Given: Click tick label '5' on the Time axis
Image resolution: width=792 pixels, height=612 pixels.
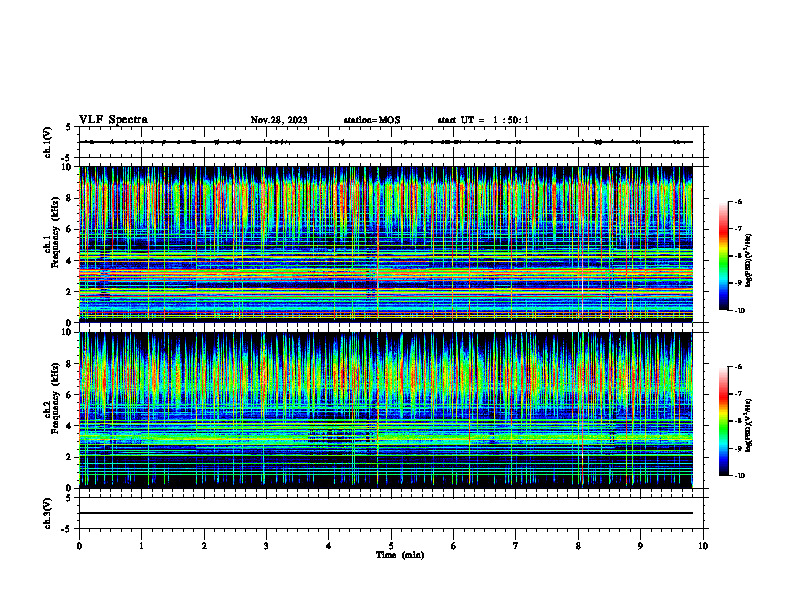Looking at the screenshot, I should [391, 546].
